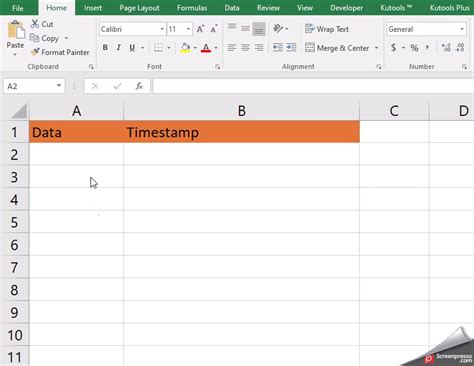474x366 pixels.
Task: Click Merge & Center
Action: [337, 48]
